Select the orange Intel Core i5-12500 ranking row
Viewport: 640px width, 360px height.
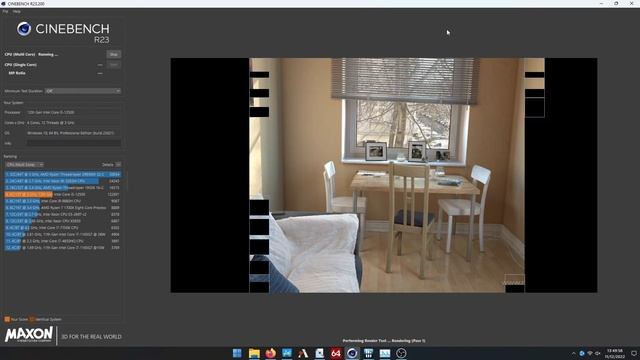[62, 194]
